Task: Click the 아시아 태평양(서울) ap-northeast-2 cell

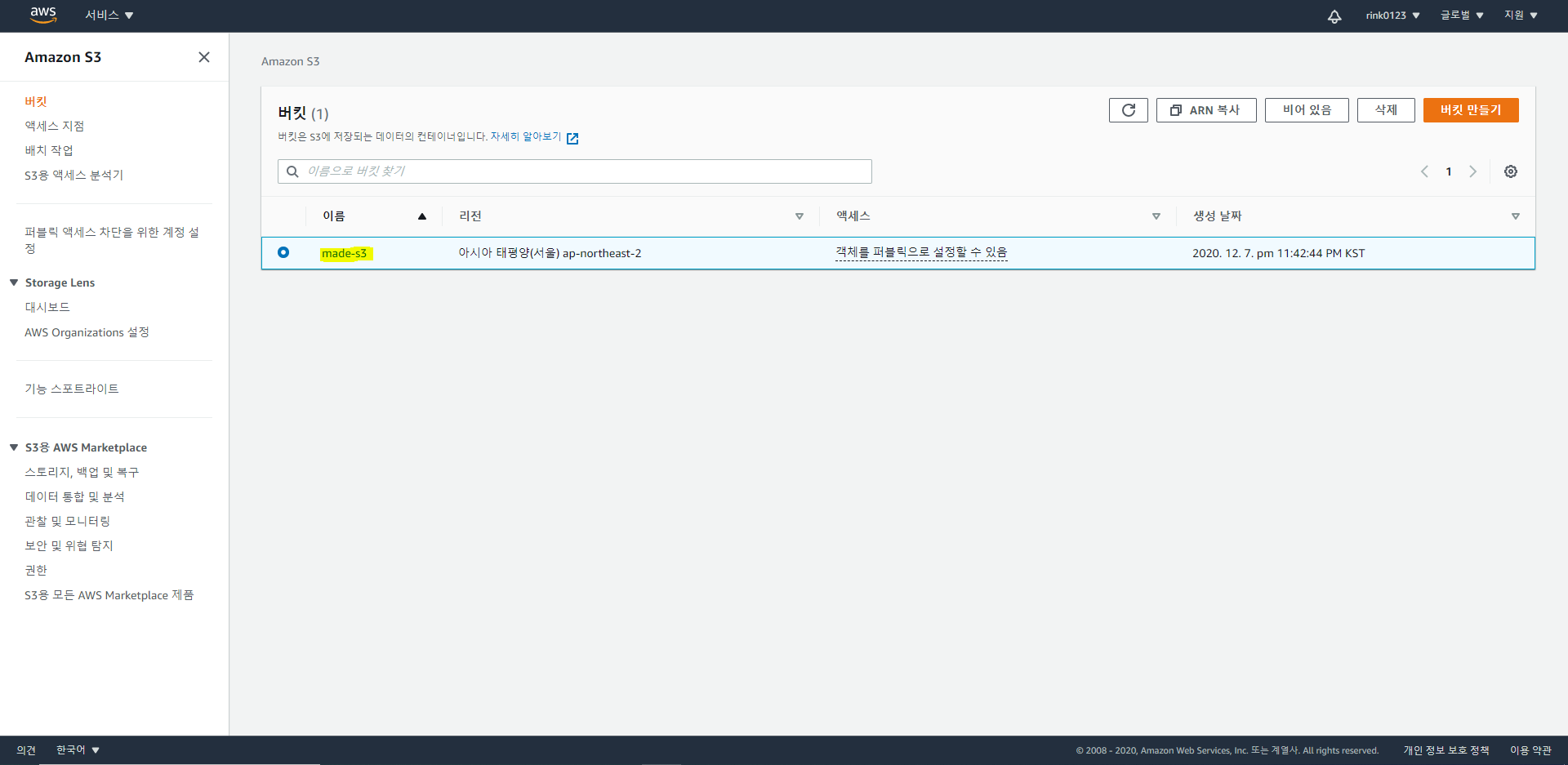Action: click(550, 253)
